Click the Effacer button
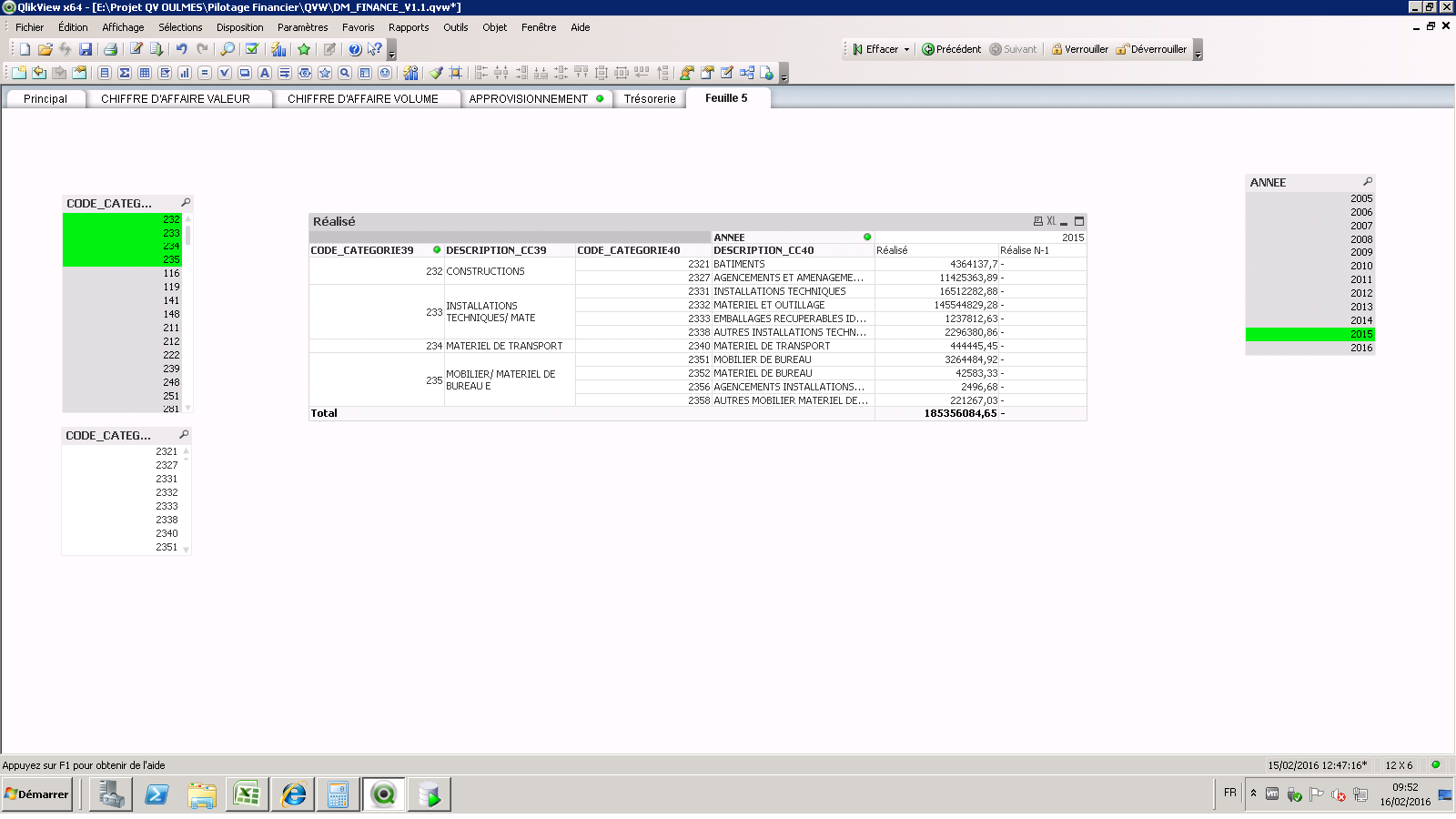This screenshot has height=819, width=1456. [x=875, y=49]
